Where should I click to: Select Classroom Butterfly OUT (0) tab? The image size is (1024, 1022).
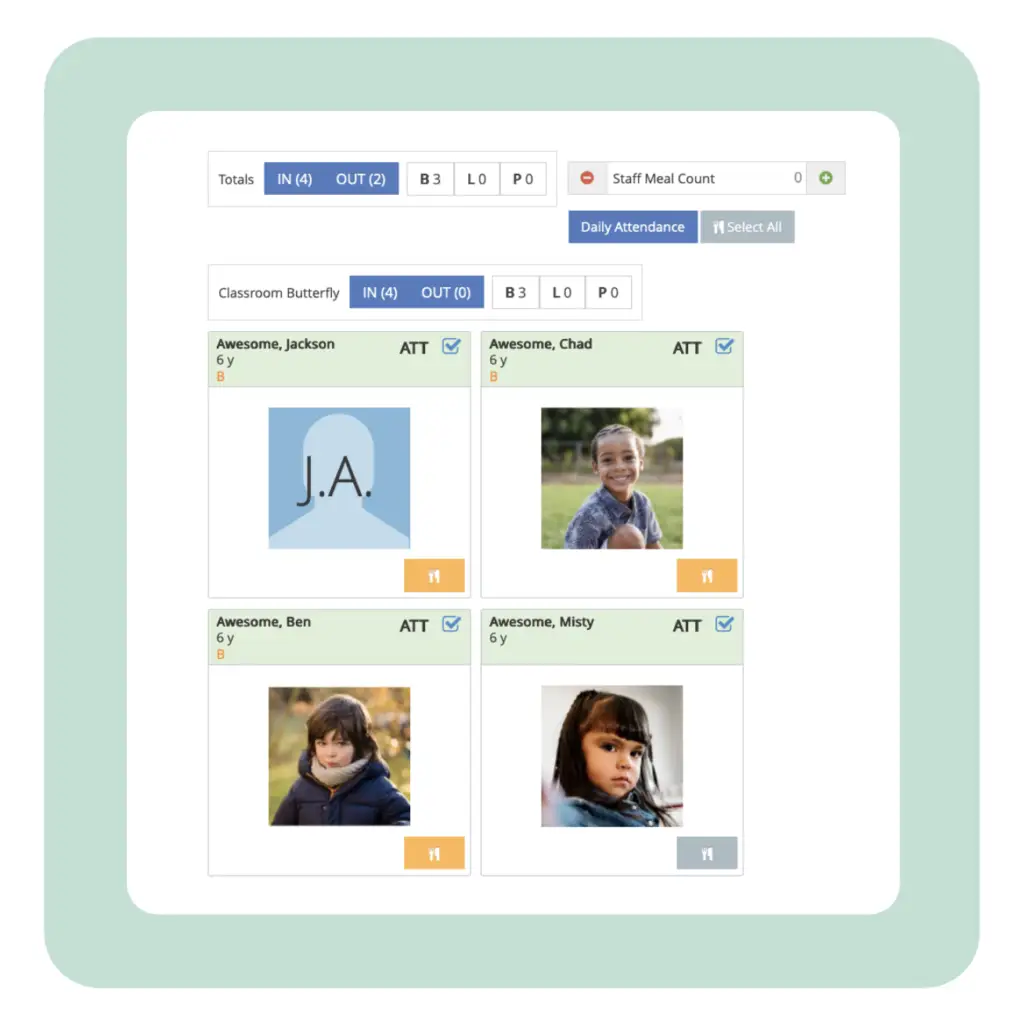[446, 293]
